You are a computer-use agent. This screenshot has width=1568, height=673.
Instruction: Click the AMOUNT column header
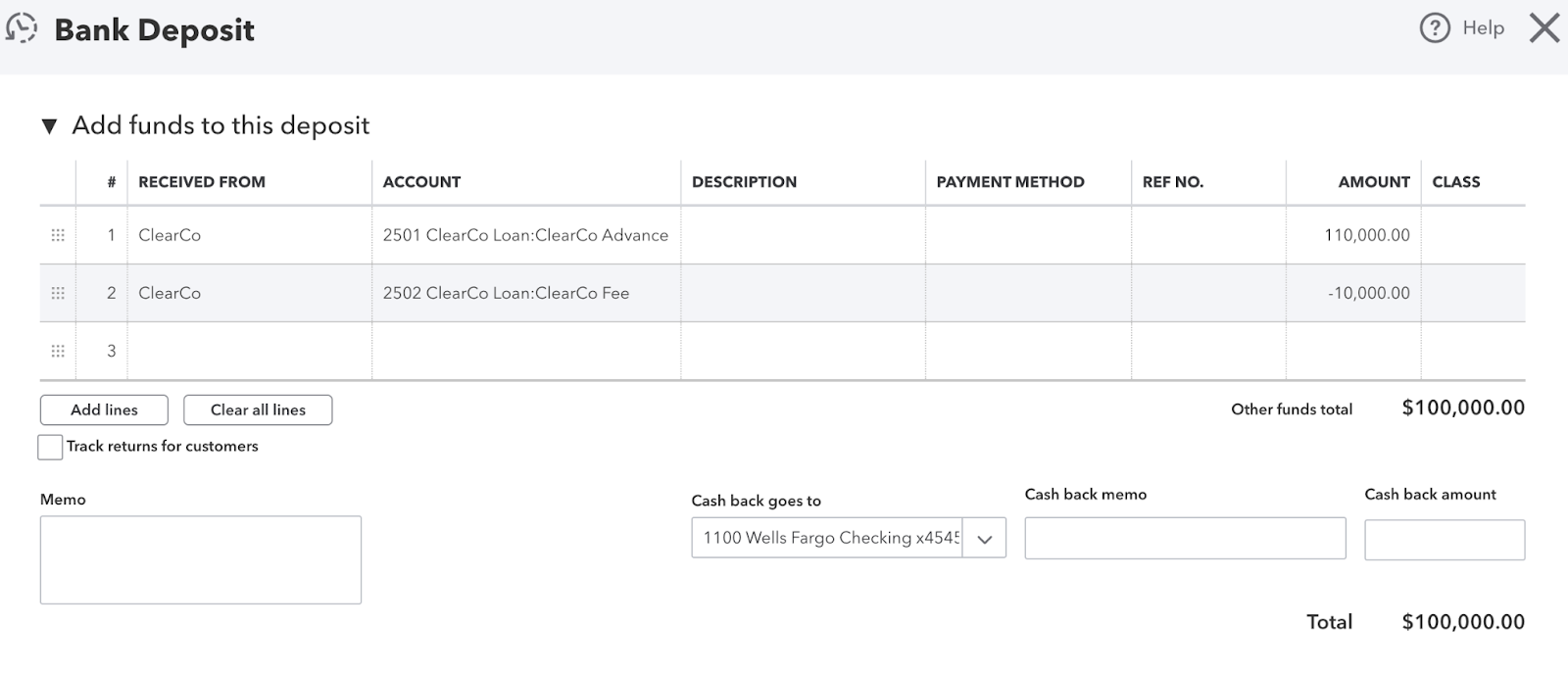pos(1374,182)
